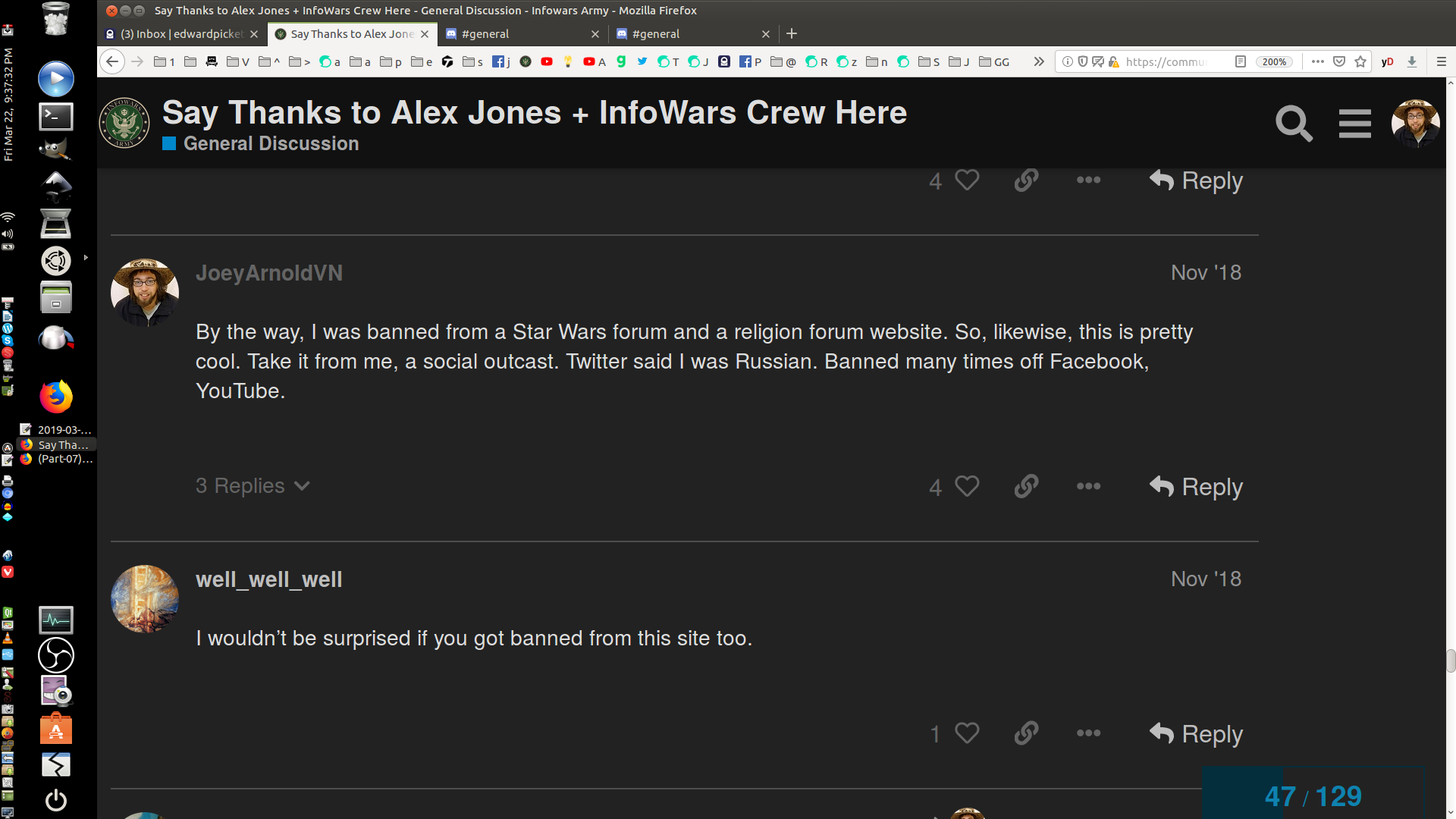Switch to the first #general tab

click(522, 34)
